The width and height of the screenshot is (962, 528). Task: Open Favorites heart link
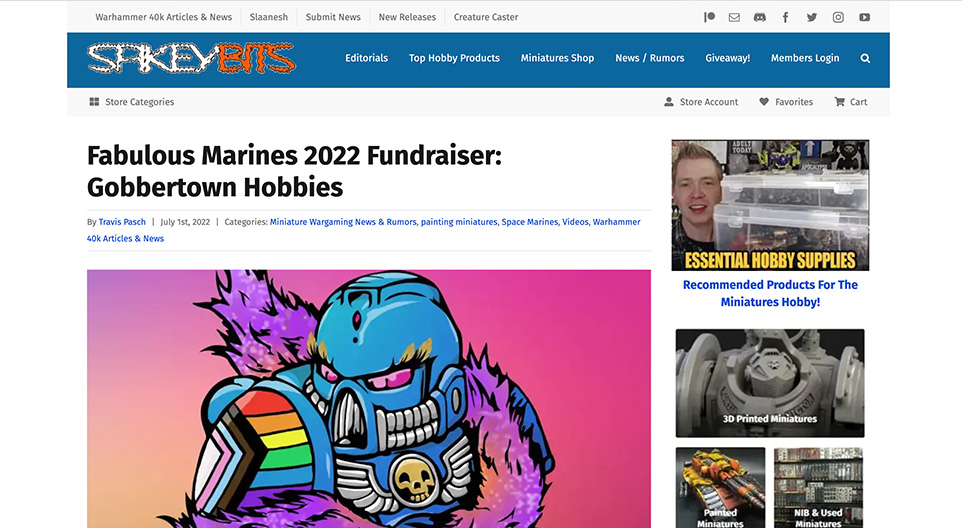[x=786, y=102]
